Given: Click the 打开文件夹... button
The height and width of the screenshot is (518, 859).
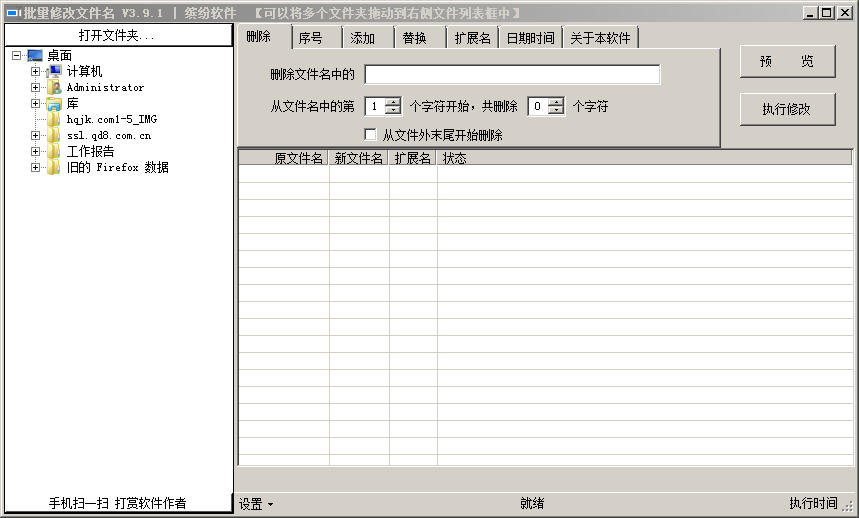Looking at the screenshot, I should 117,35.
